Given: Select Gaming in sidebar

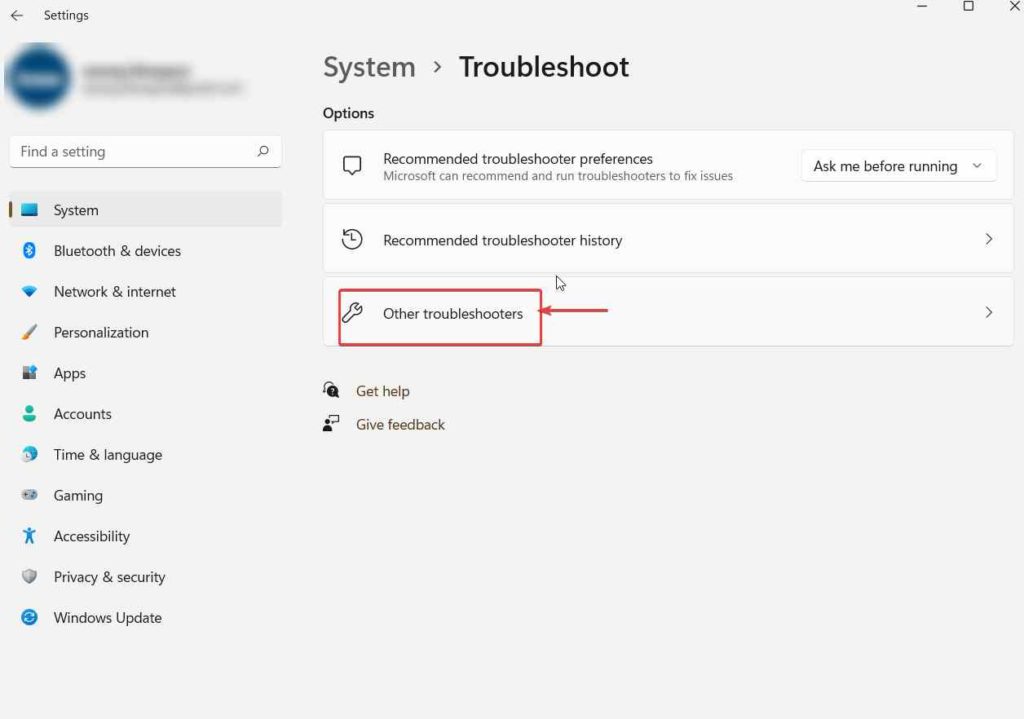Looking at the screenshot, I should pos(145,495).
